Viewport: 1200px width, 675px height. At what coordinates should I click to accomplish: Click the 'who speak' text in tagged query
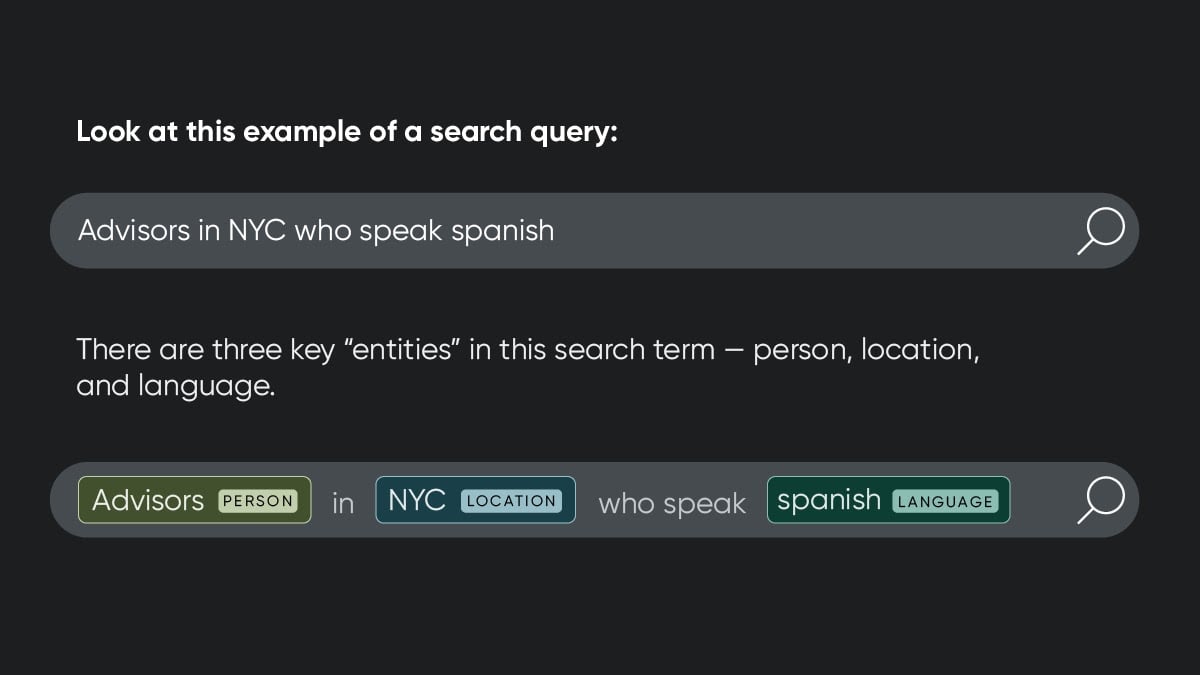tap(672, 504)
